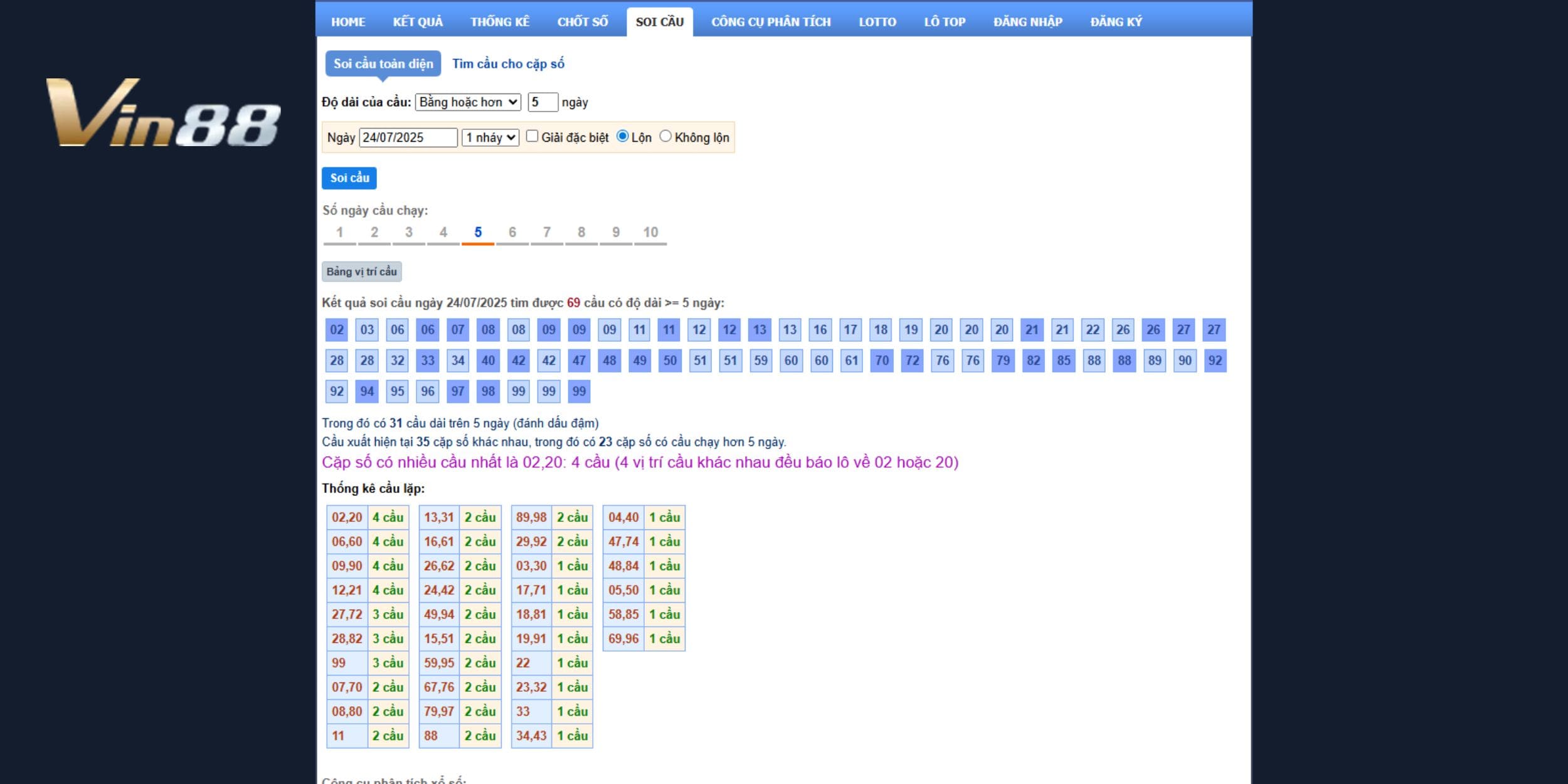Click result number box 34
Viewport: 1568px width, 784px height.
click(x=458, y=361)
